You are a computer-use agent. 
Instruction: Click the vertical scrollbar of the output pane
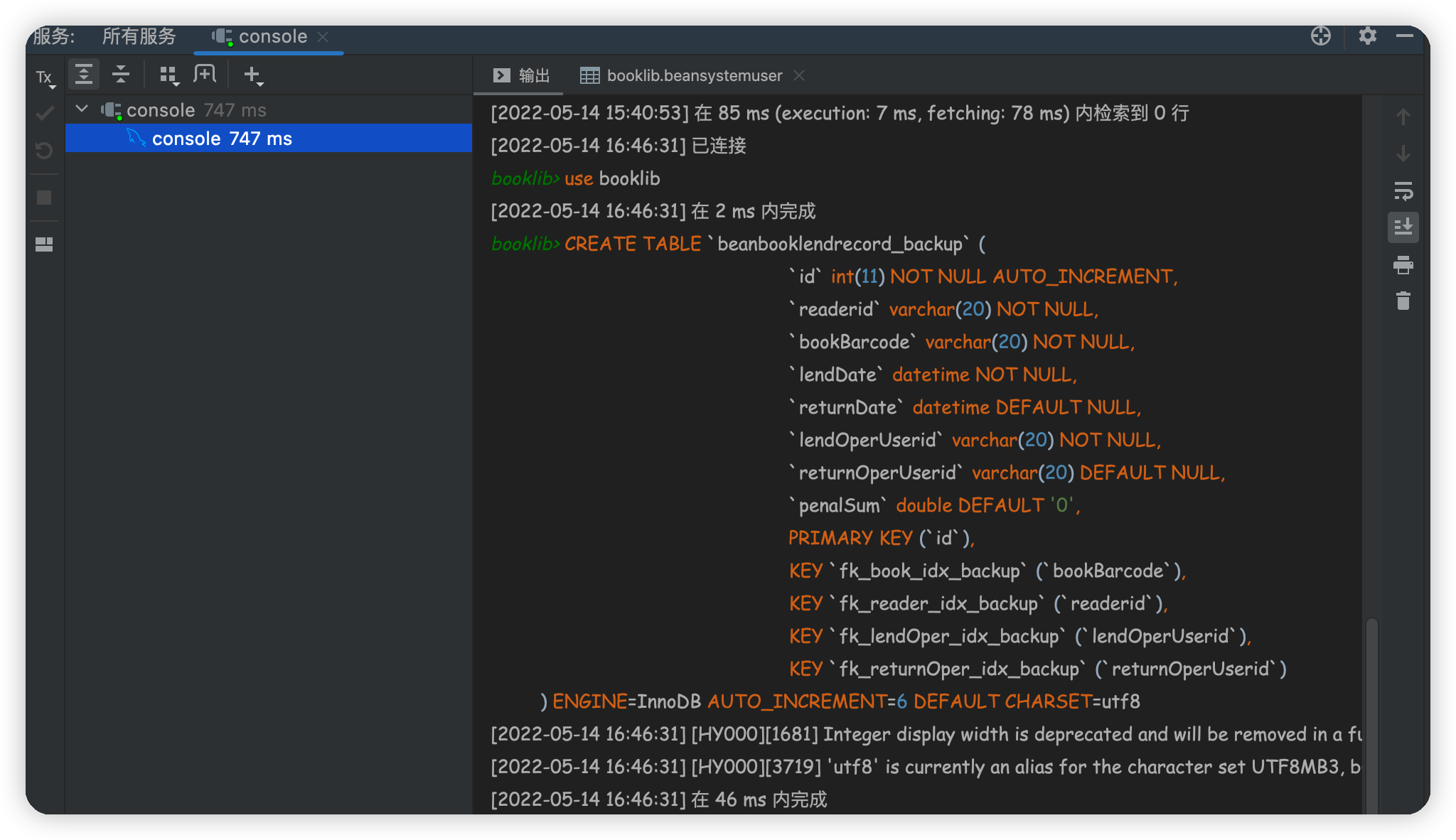[x=1372, y=715]
